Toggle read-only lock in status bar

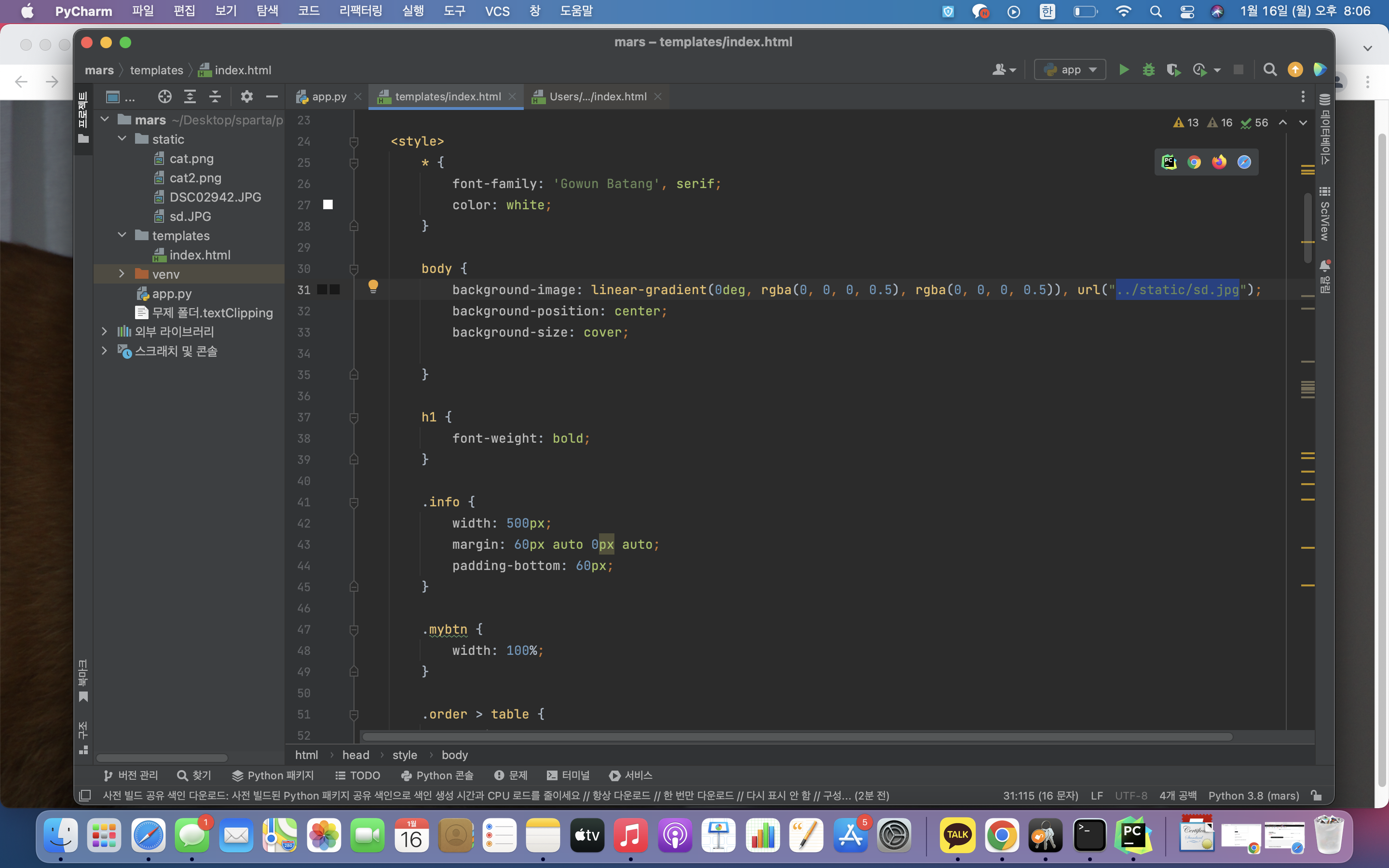tap(1317, 796)
